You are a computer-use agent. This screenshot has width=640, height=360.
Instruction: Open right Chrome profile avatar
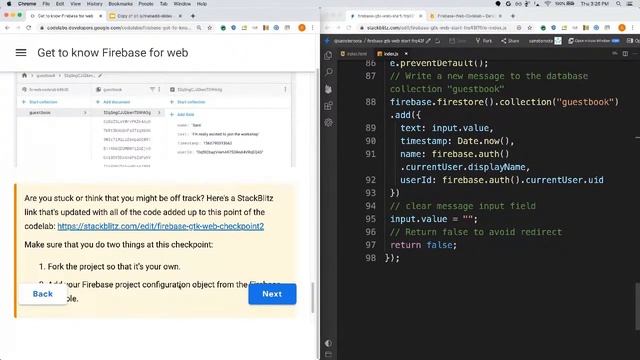tap(622, 28)
